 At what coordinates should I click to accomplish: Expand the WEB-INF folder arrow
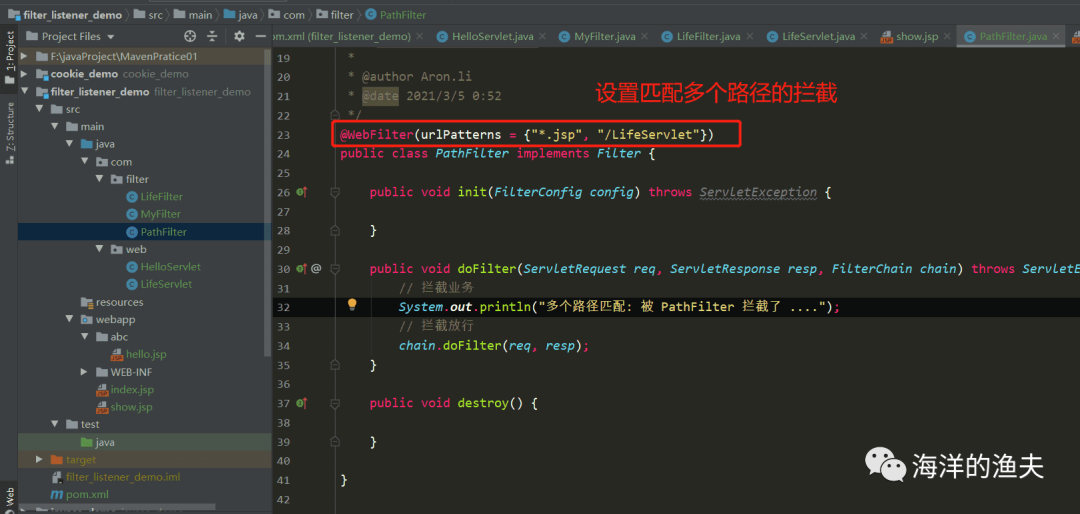84,372
